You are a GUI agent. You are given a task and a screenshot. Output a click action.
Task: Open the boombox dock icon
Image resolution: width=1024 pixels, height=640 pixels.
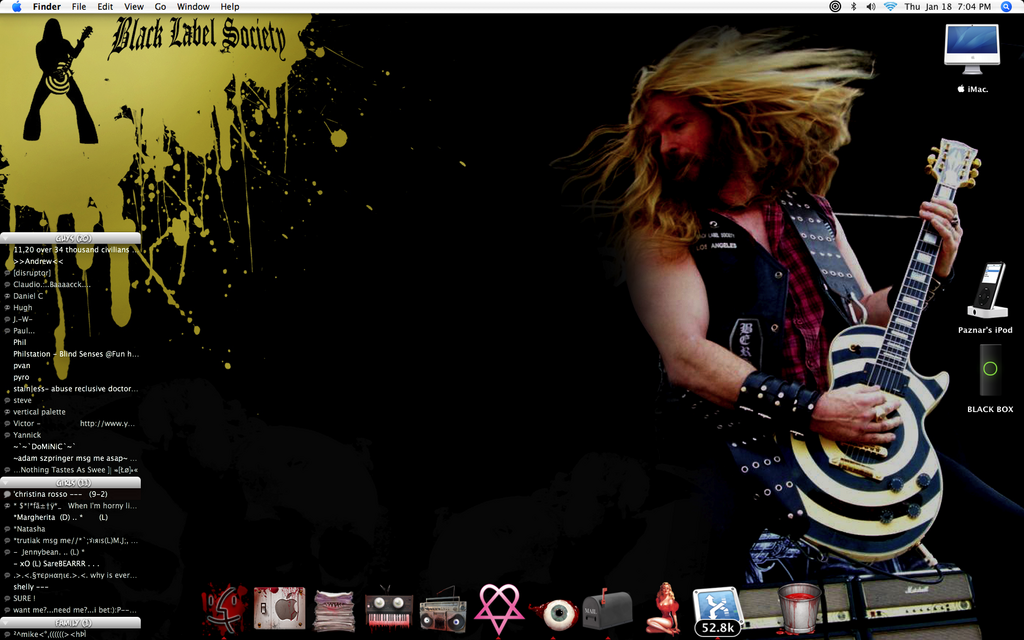[443, 611]
